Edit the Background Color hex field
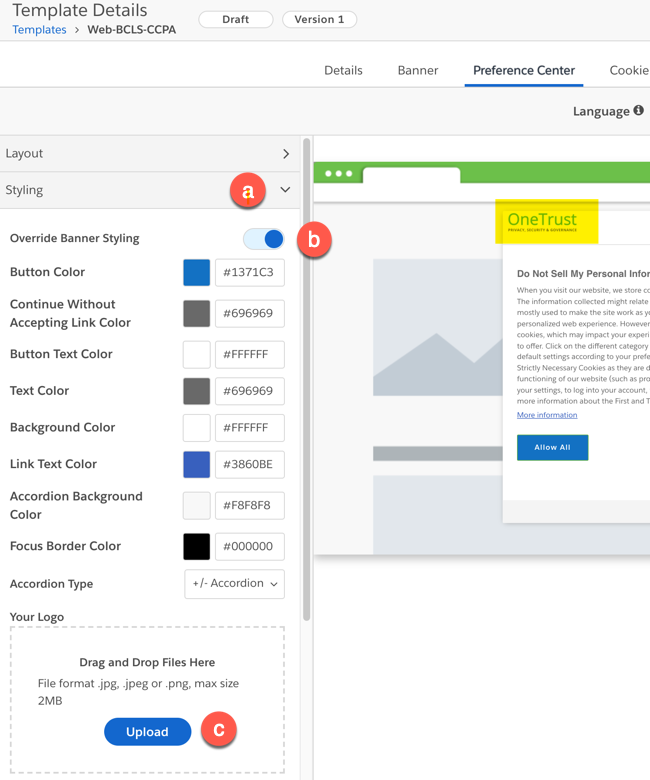The width and height of the screenshot is (650, 780). click(x=250, y=428)
